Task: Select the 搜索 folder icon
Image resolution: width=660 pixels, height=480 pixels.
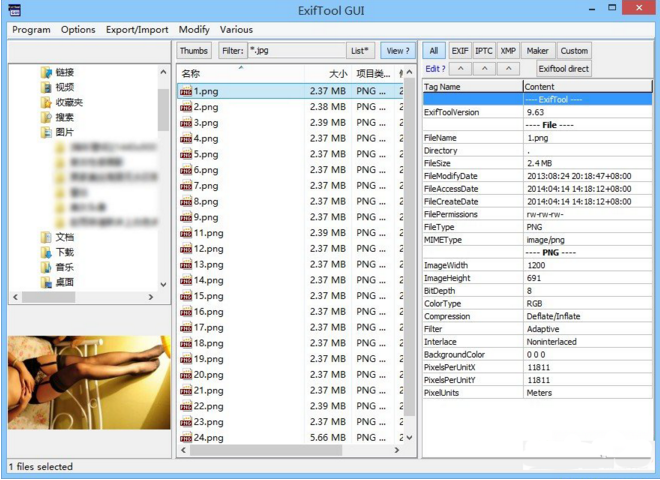Action: coord(46,117)
